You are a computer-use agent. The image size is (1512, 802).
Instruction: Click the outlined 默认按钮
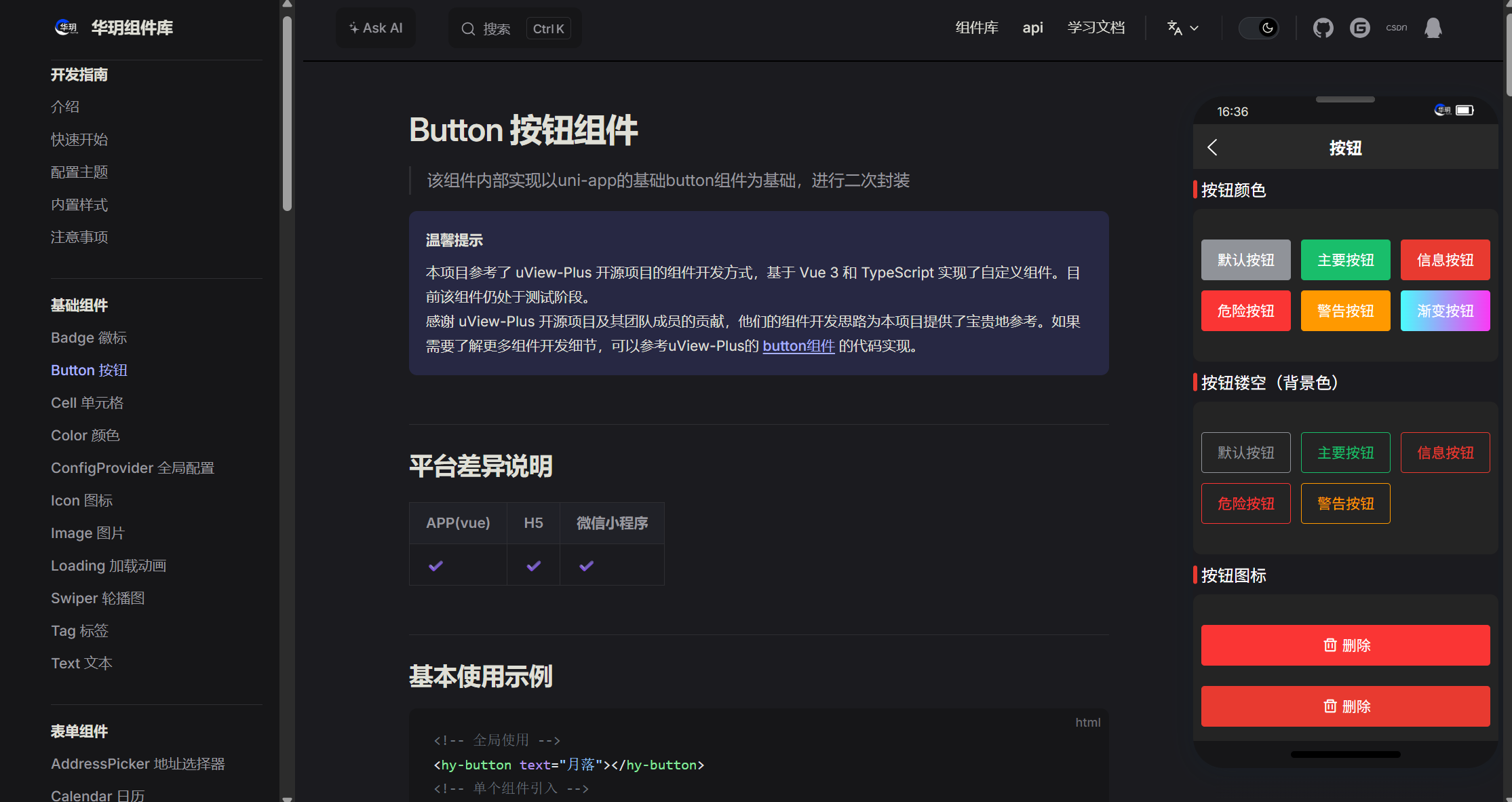tap(1245, 453)
